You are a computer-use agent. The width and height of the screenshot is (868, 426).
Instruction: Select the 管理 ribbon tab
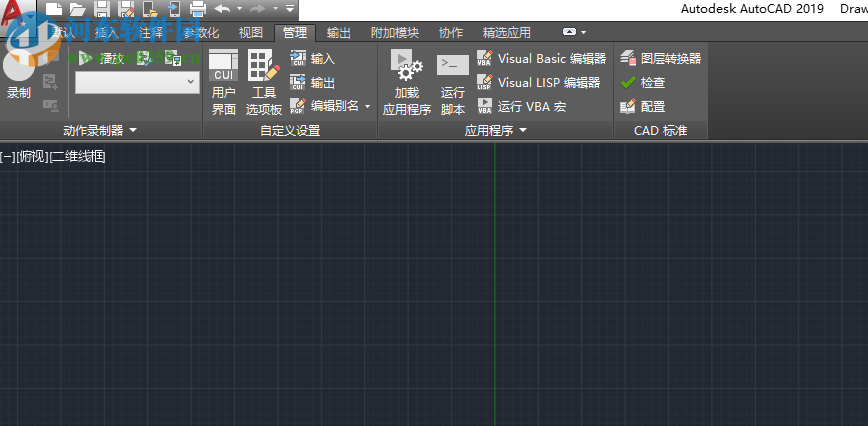tap(295, 33)
